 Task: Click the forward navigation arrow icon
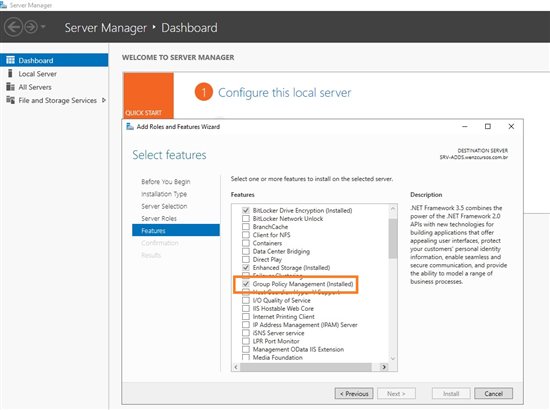point(31,27)
